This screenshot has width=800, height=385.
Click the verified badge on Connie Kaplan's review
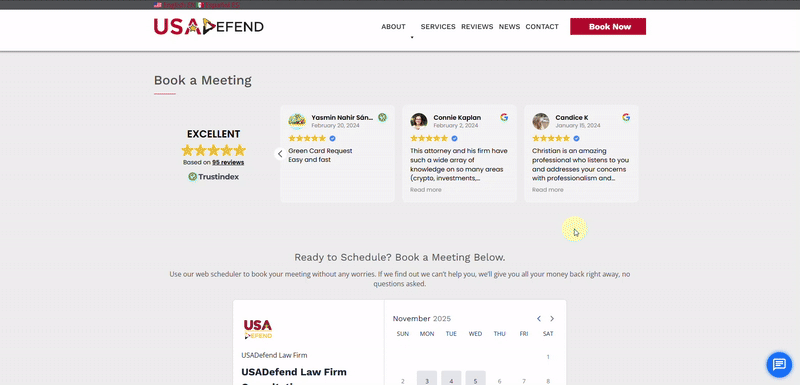pyautogui.click(x=455, y=138)
